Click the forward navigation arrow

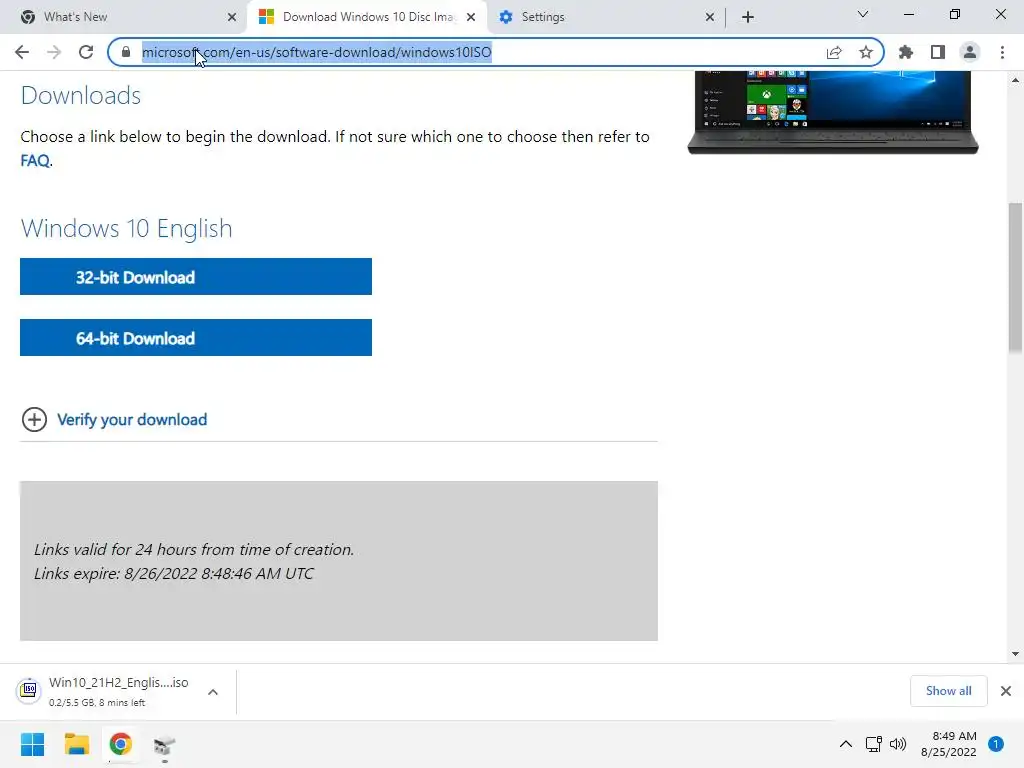pos(54,52)
